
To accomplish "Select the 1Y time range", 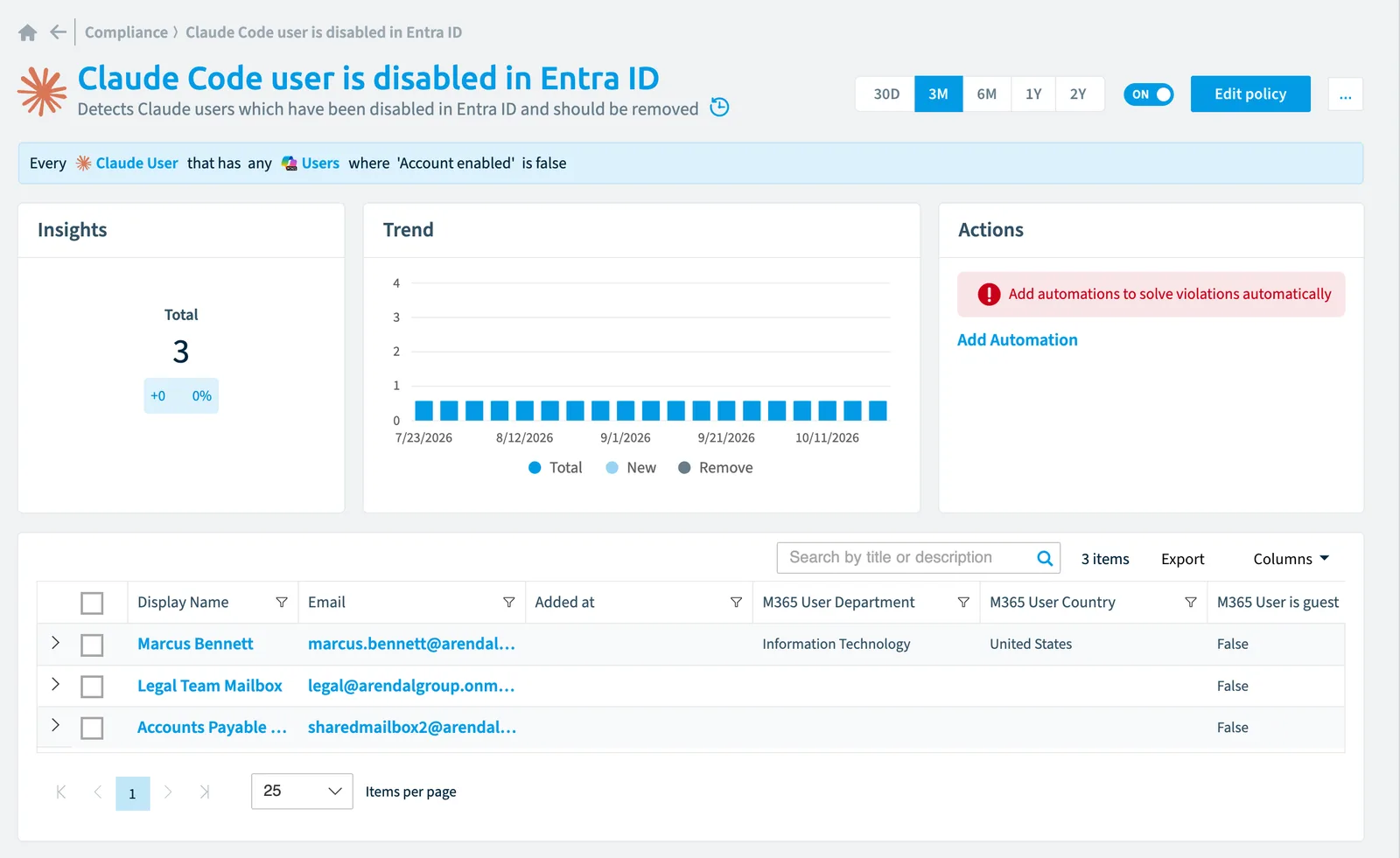I will point(1033,94).
